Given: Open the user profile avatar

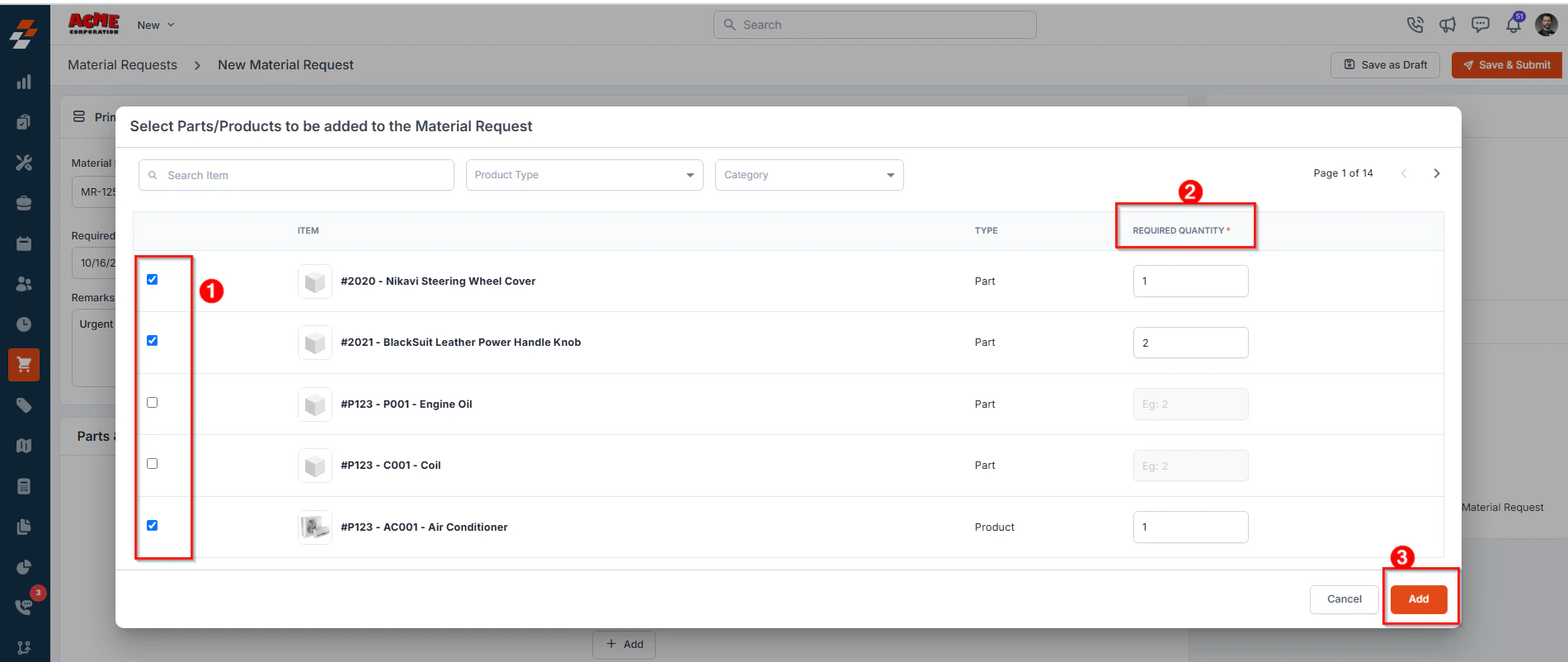Looking at the screenshot, I should 1546,25.
